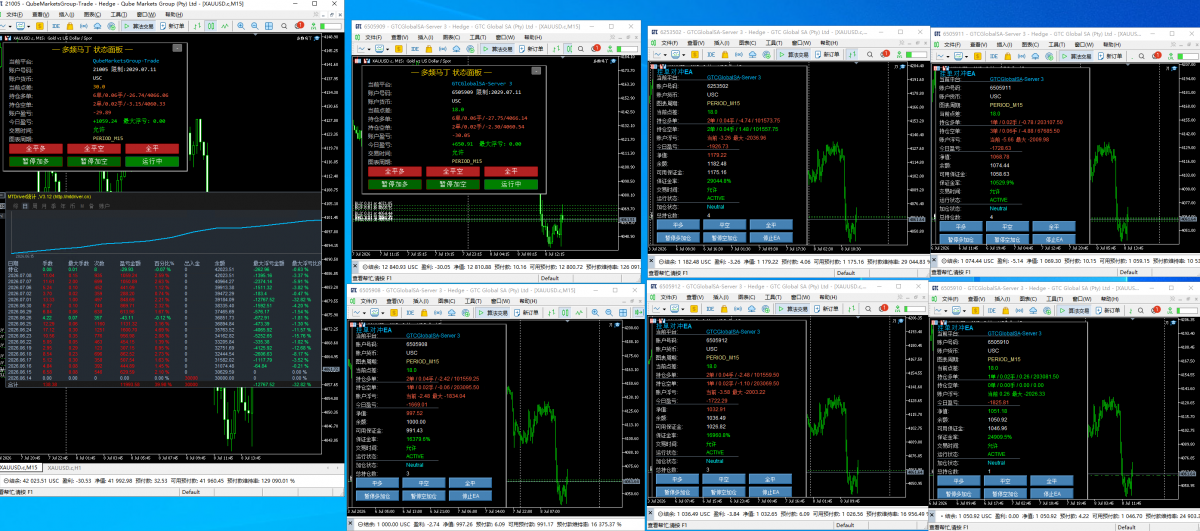
Task: Collapse the status panel in window 6505909
Action: [534, 73]
